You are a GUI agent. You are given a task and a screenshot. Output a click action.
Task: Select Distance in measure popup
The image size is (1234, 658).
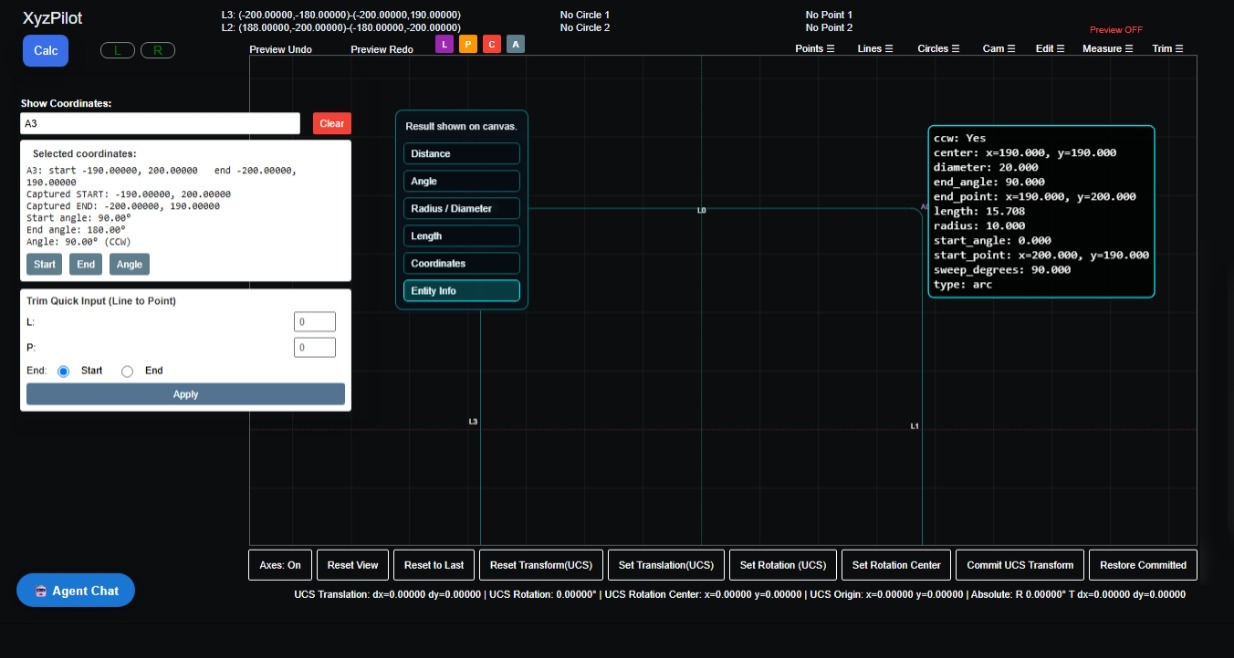(462, 154)
